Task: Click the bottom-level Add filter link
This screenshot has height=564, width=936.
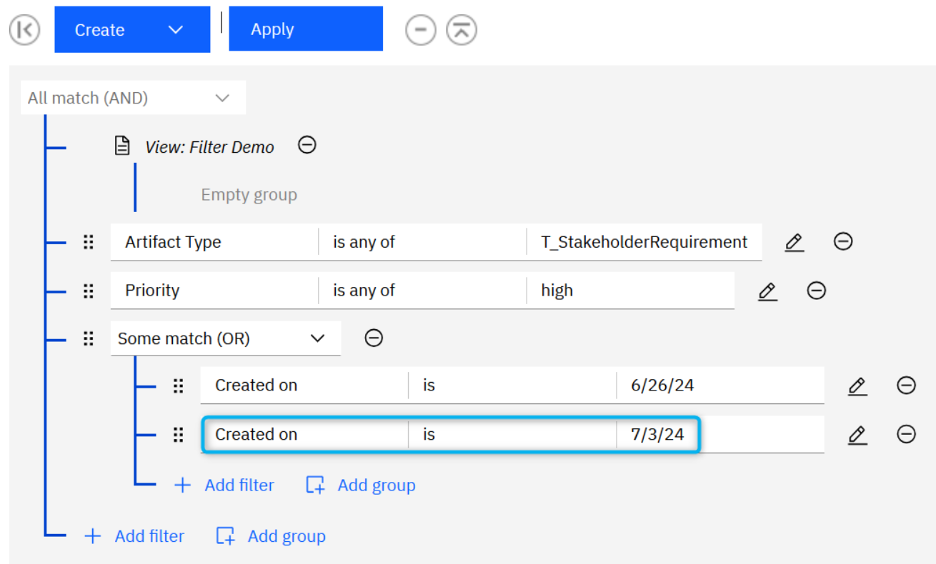Action: point(134,536)
